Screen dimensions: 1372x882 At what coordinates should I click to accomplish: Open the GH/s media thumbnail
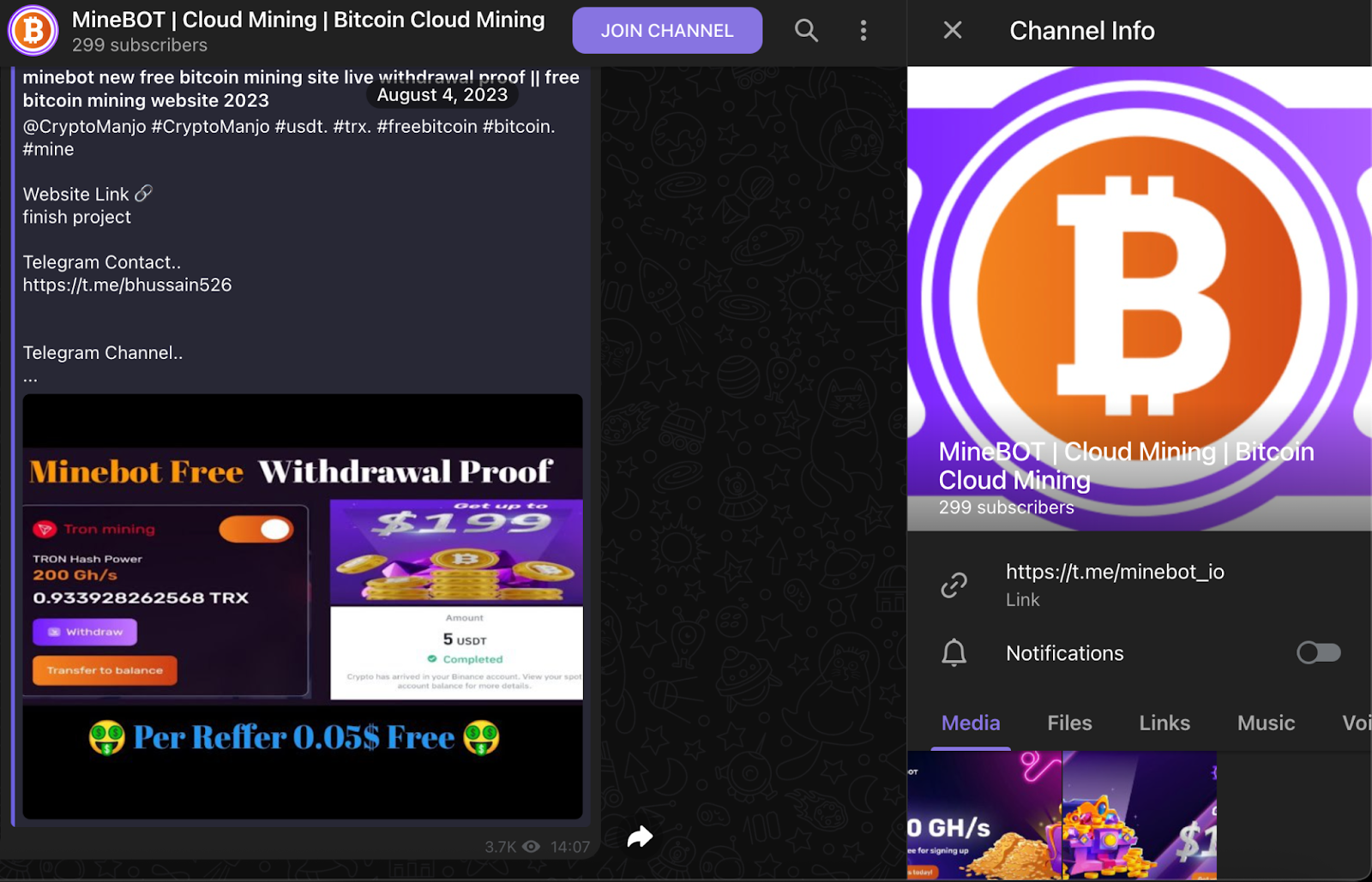984,816
